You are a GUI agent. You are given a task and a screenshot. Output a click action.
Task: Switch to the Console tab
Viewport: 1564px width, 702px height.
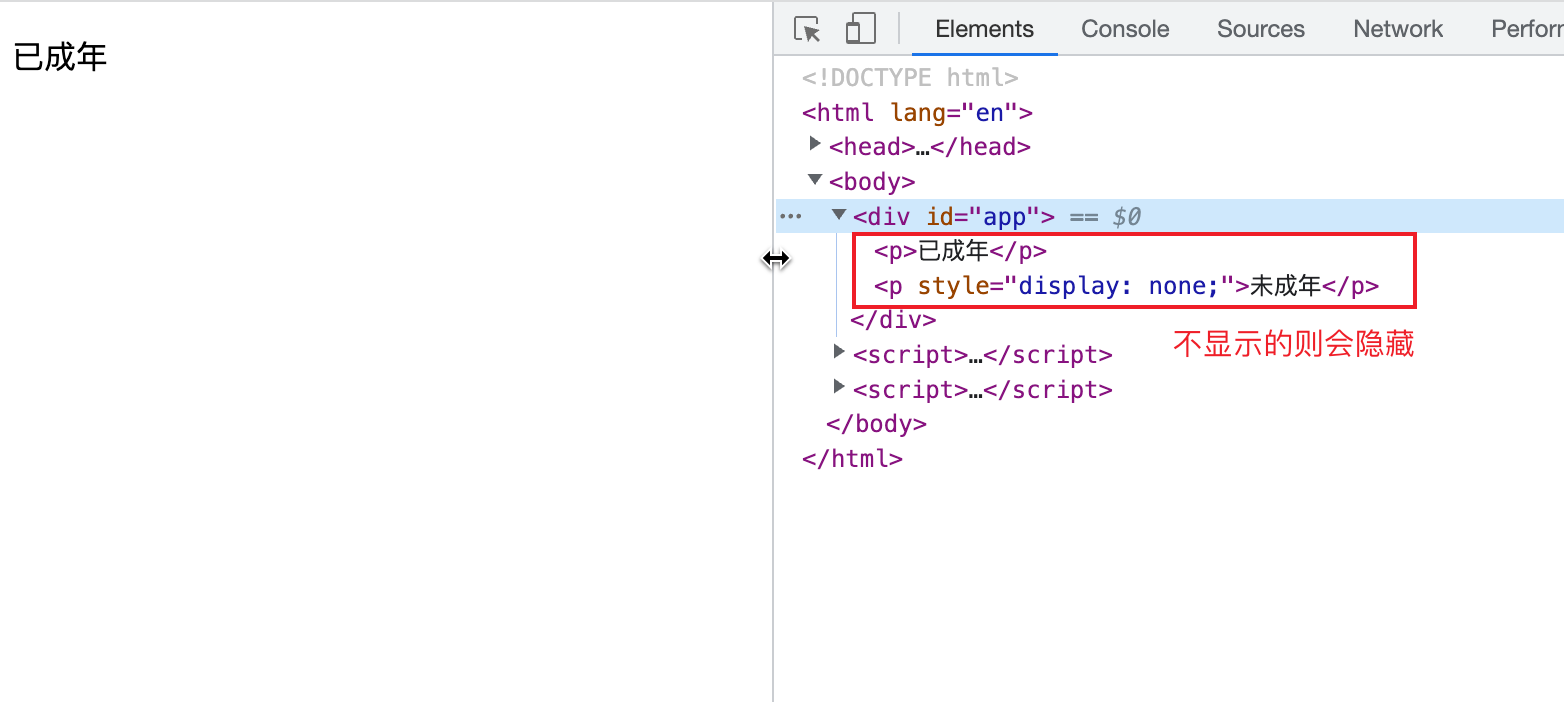click(1125, 29)
